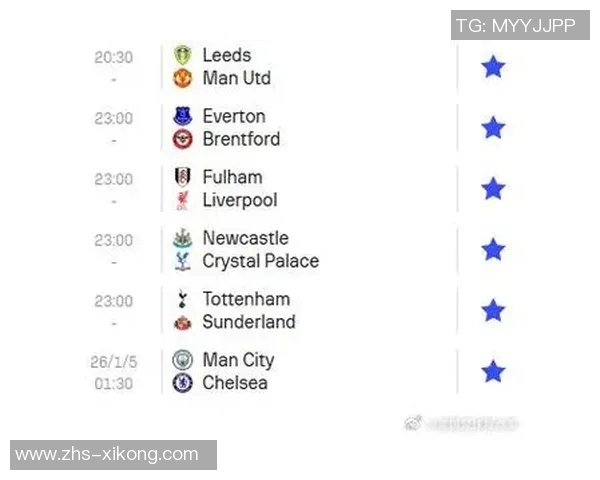This screenshot has width=600, height=480.
Task: Click the Tottenham club crest icon
Action: click(182, 300)
